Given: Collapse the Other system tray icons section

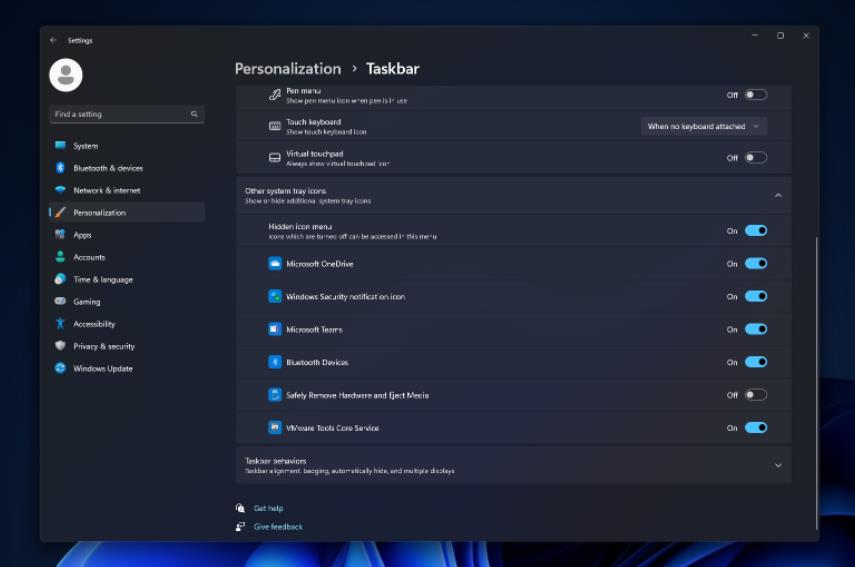Looking at the screenshot, I should pyautogui.click(x=778, y=195).
